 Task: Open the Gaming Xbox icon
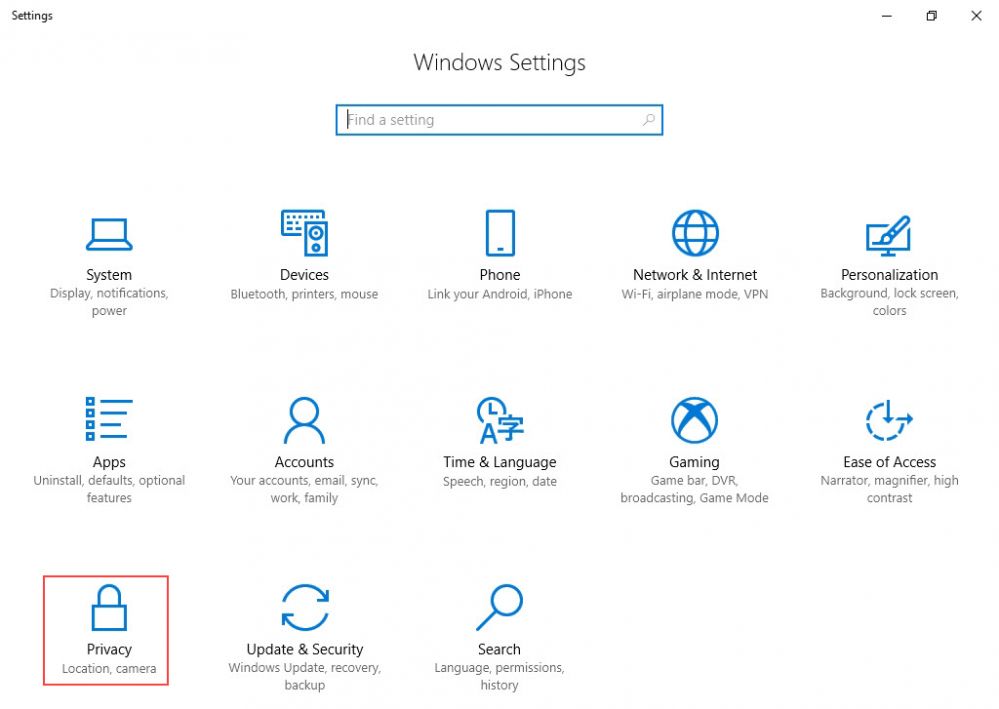point(694,420)
